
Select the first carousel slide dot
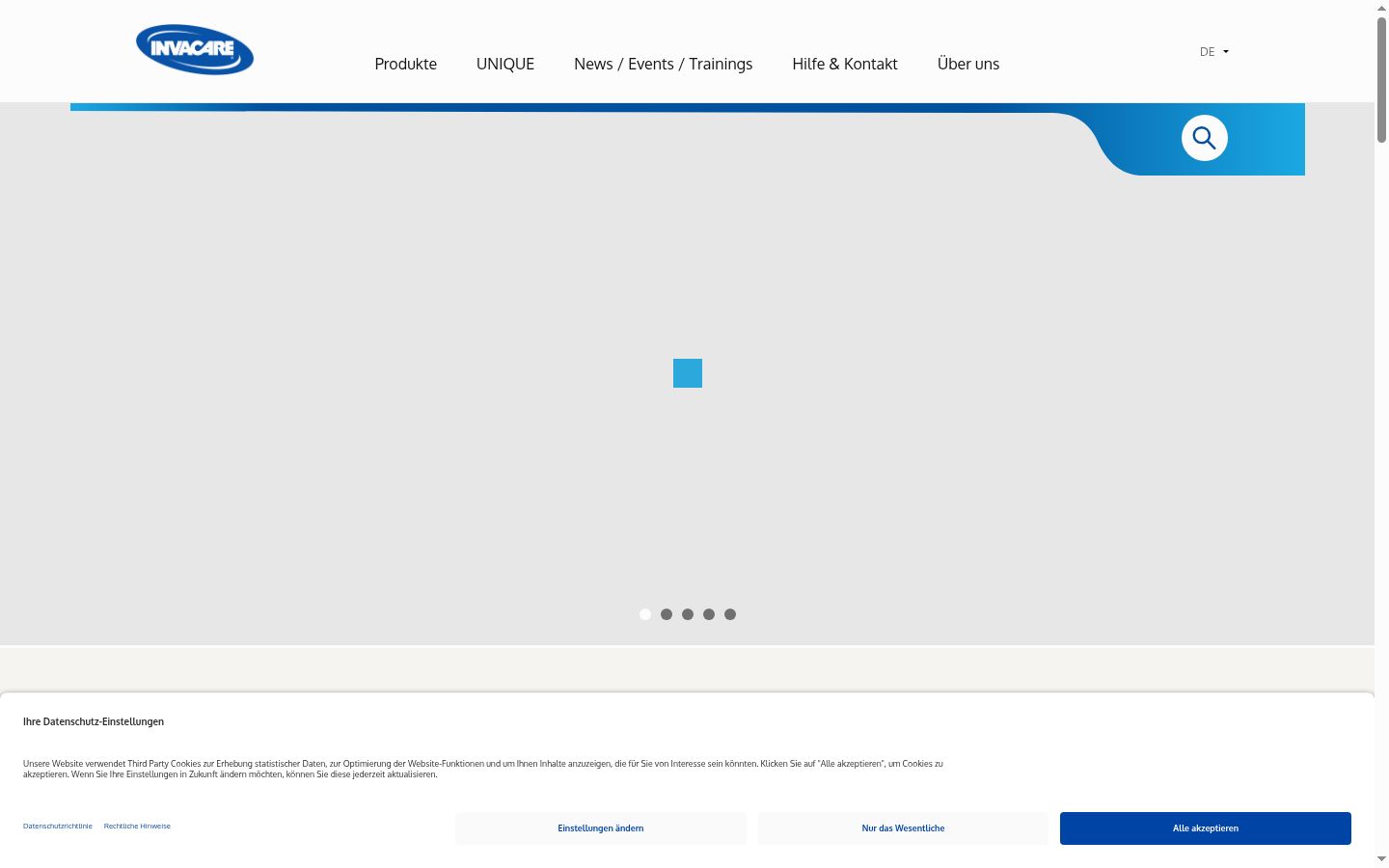pyautogui.click(x=645, y=614)
